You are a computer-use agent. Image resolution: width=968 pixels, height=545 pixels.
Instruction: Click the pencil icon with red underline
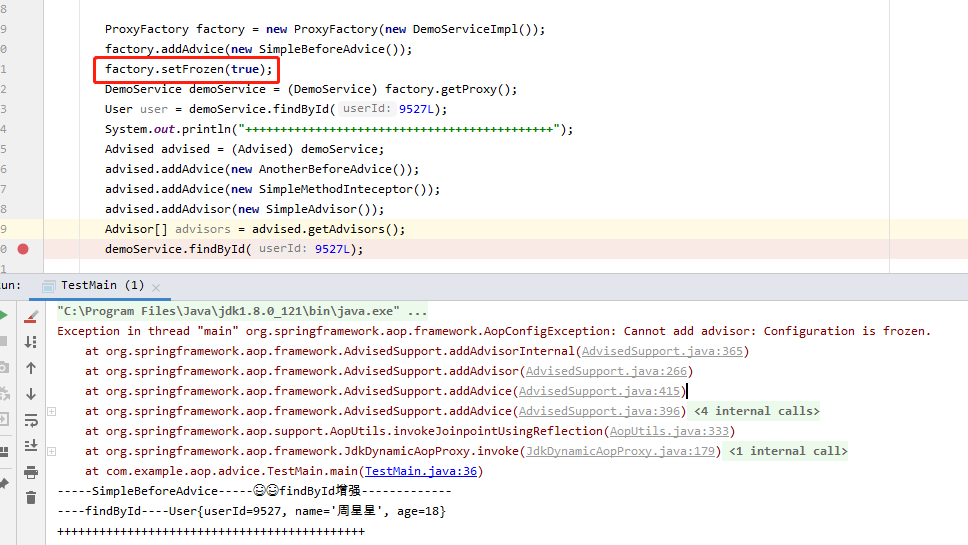(x=31, y=317)
